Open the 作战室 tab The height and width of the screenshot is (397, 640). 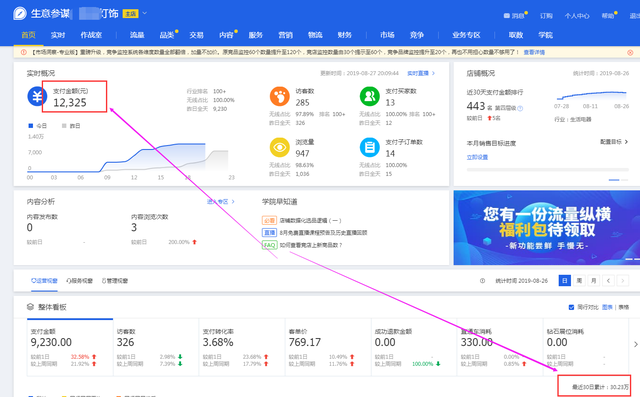tap(91, 35)
